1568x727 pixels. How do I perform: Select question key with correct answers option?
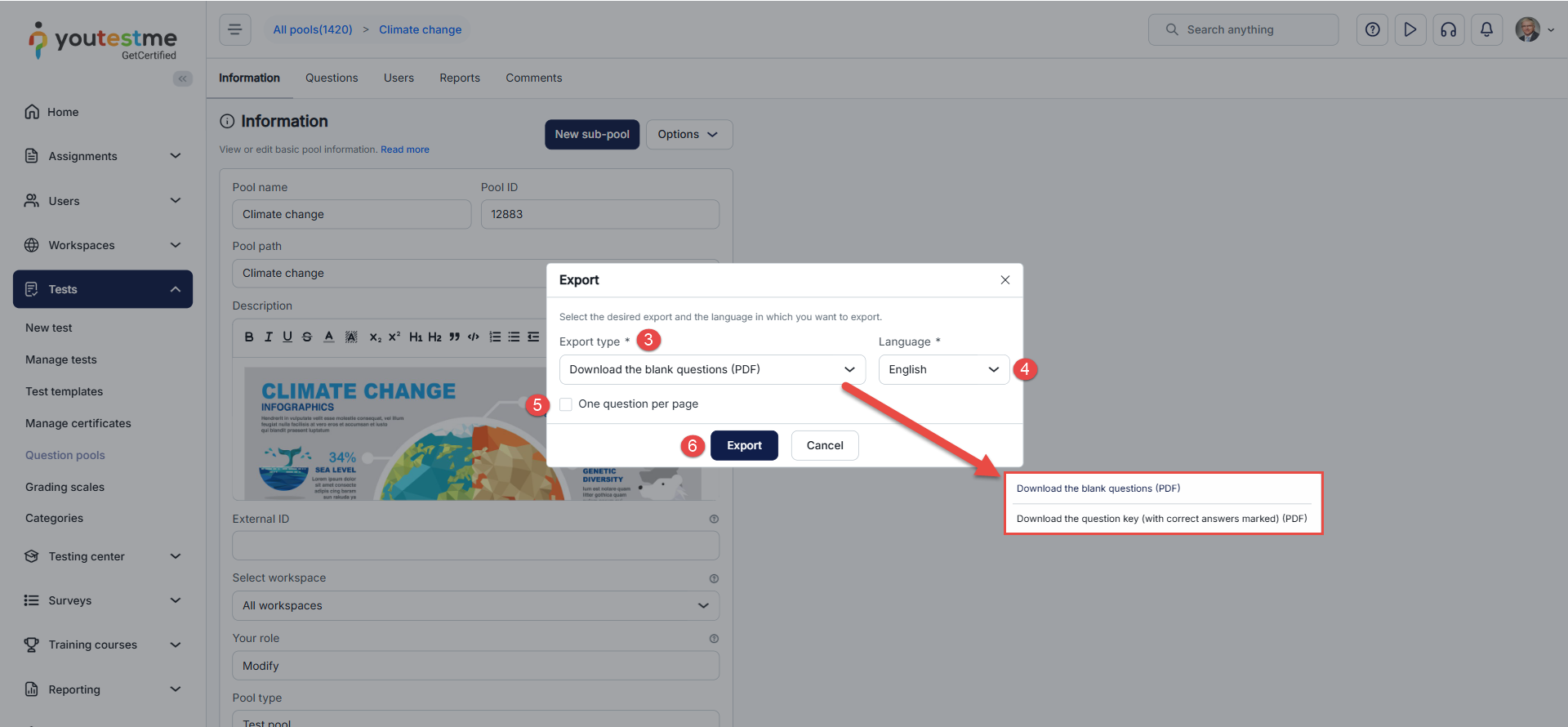tap(1160, 519)
